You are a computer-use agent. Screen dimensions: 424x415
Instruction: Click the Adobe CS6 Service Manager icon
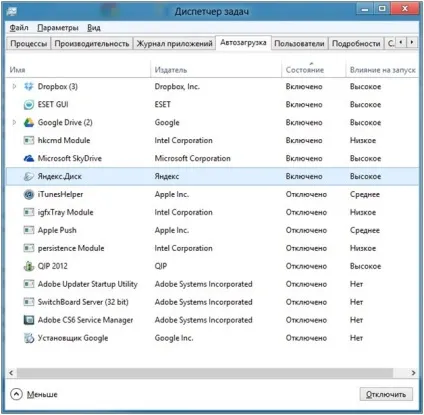(29, 320)
